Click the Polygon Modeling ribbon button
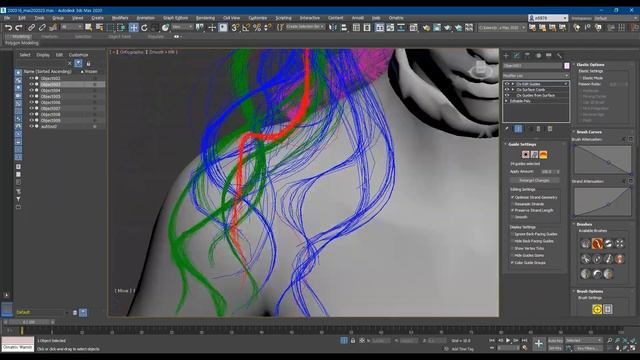 click(x=22, y=43)
